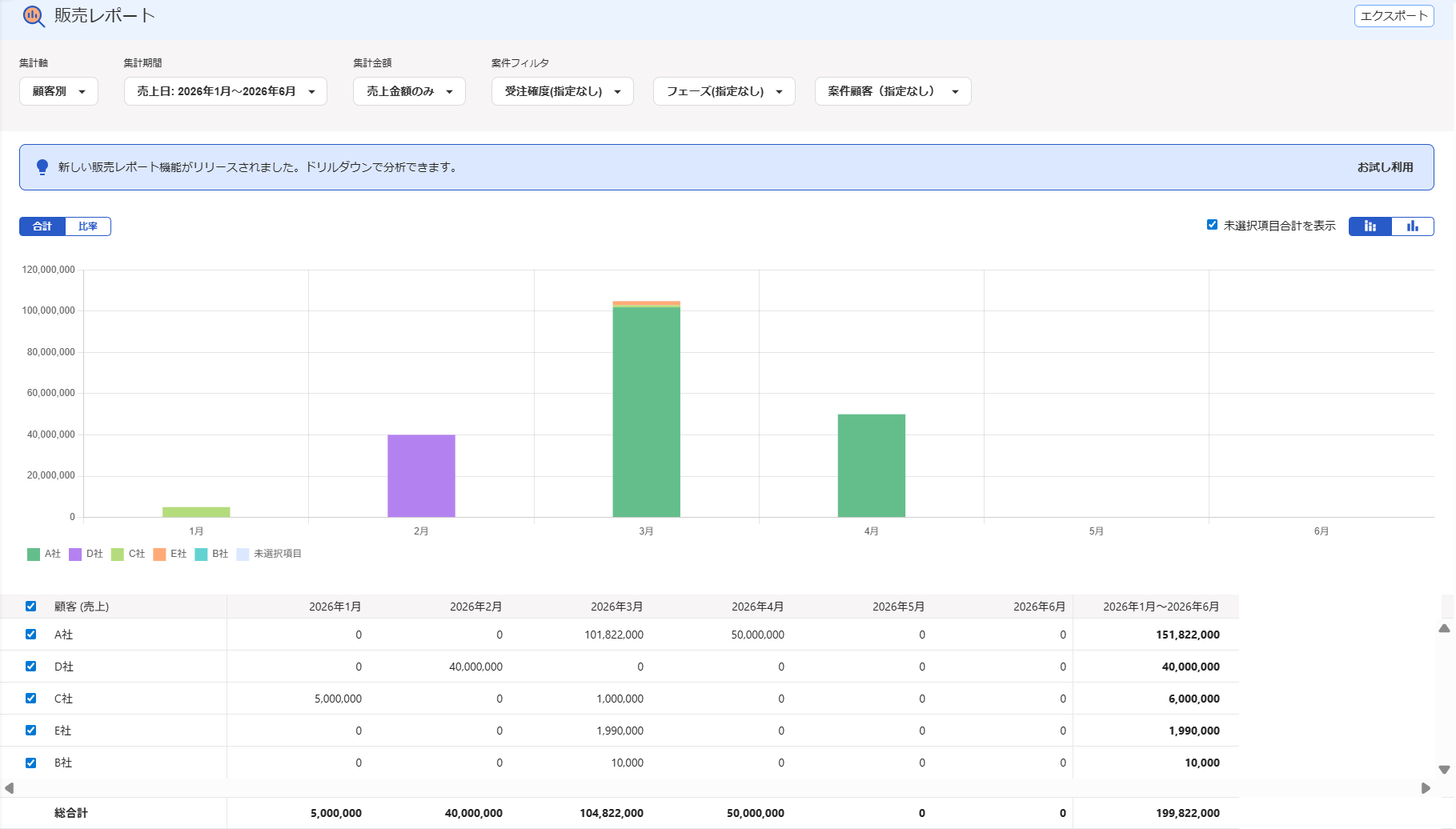Click the 販売レポート page title
The height and width of the screenshot is (829, 1456).
tap(105, 16)
